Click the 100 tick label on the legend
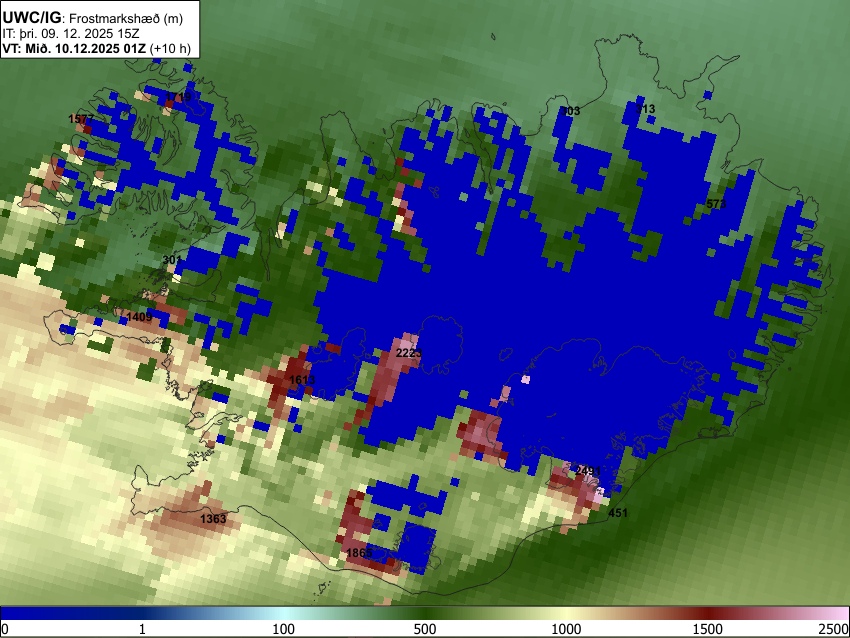850x638 pixels. [x=284, y=629]
